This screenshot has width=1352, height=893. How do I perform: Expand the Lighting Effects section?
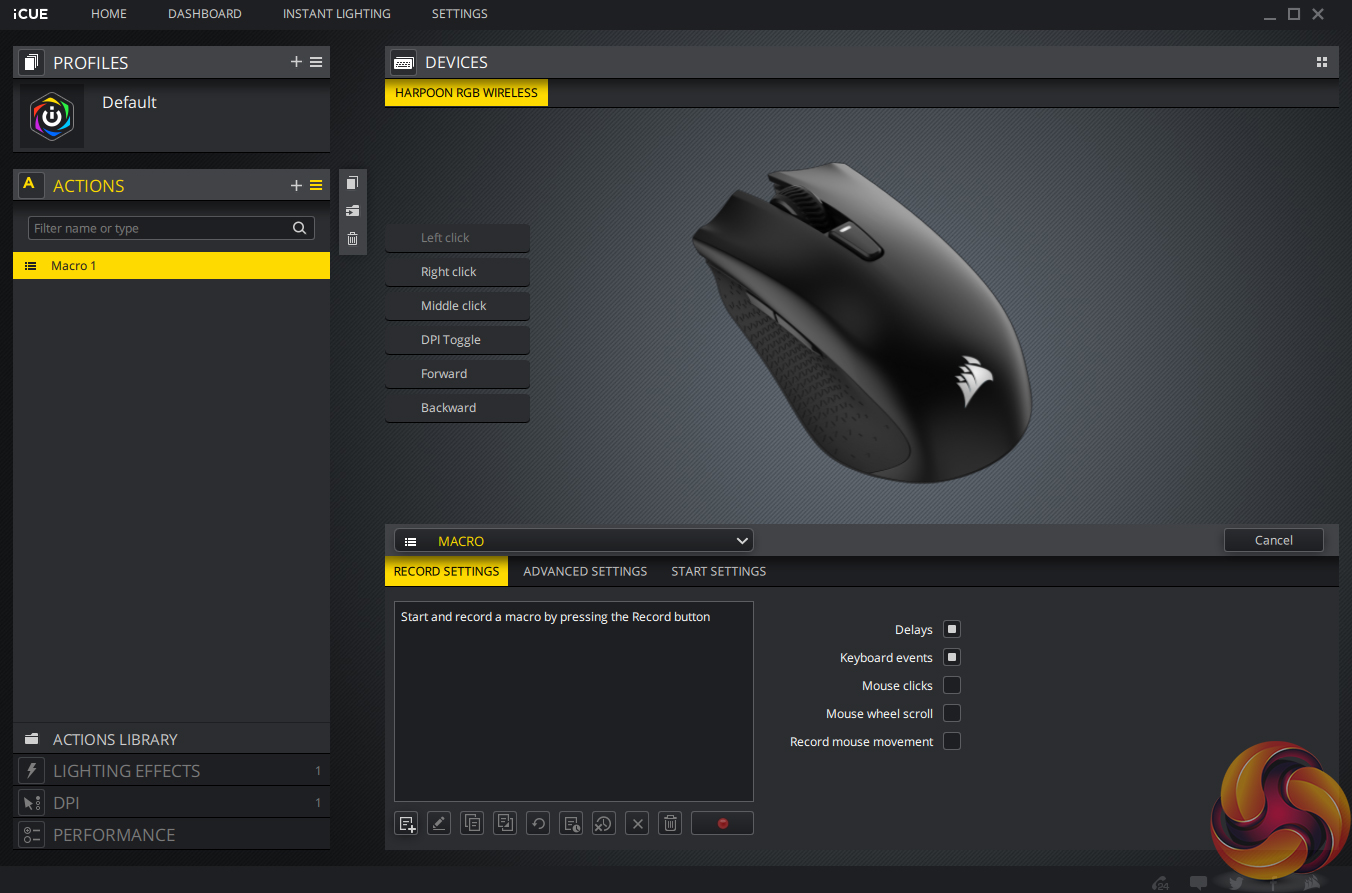171,771
